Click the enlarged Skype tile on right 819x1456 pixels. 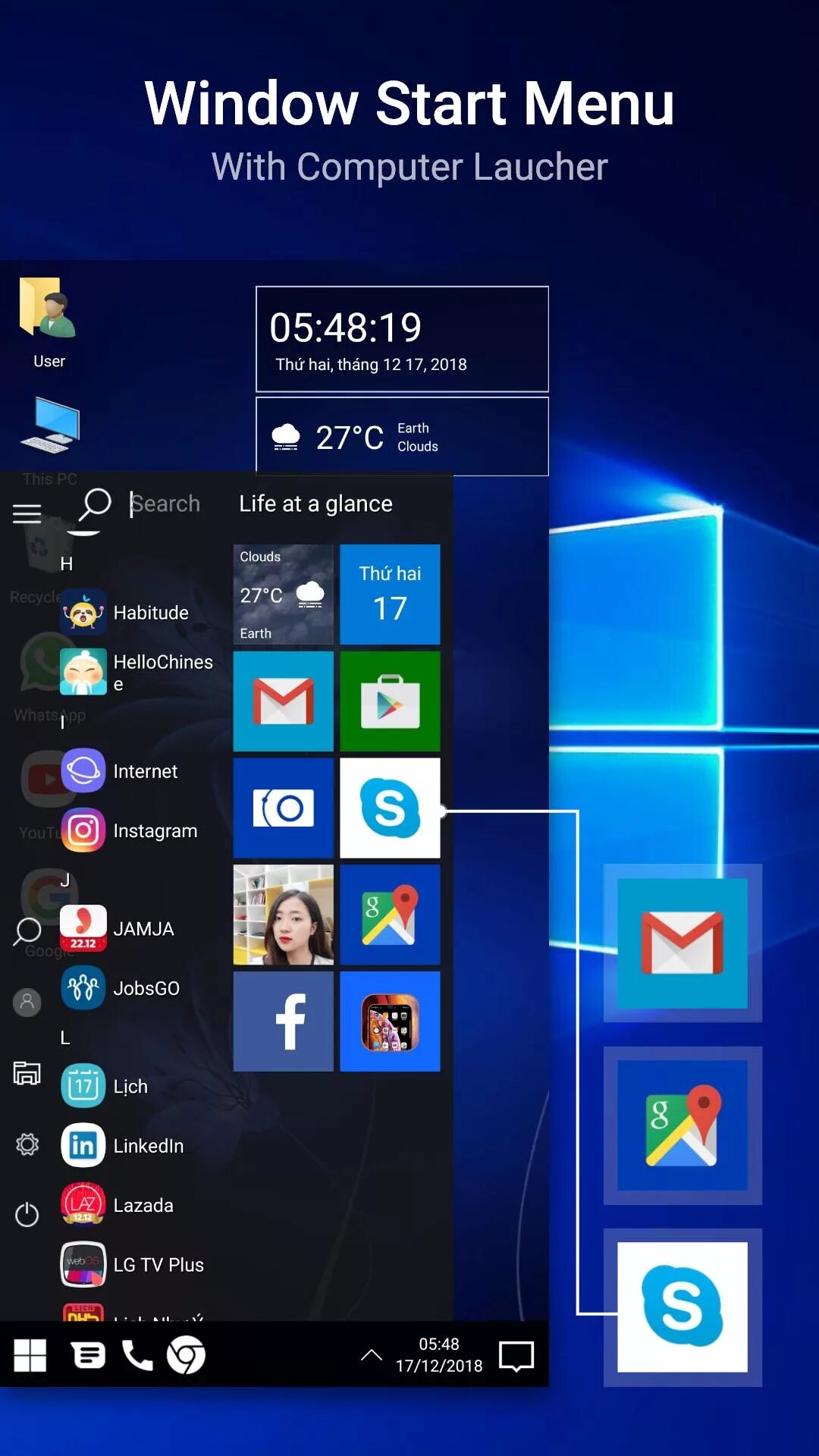pyautogui.click(x=682, y=1307)
